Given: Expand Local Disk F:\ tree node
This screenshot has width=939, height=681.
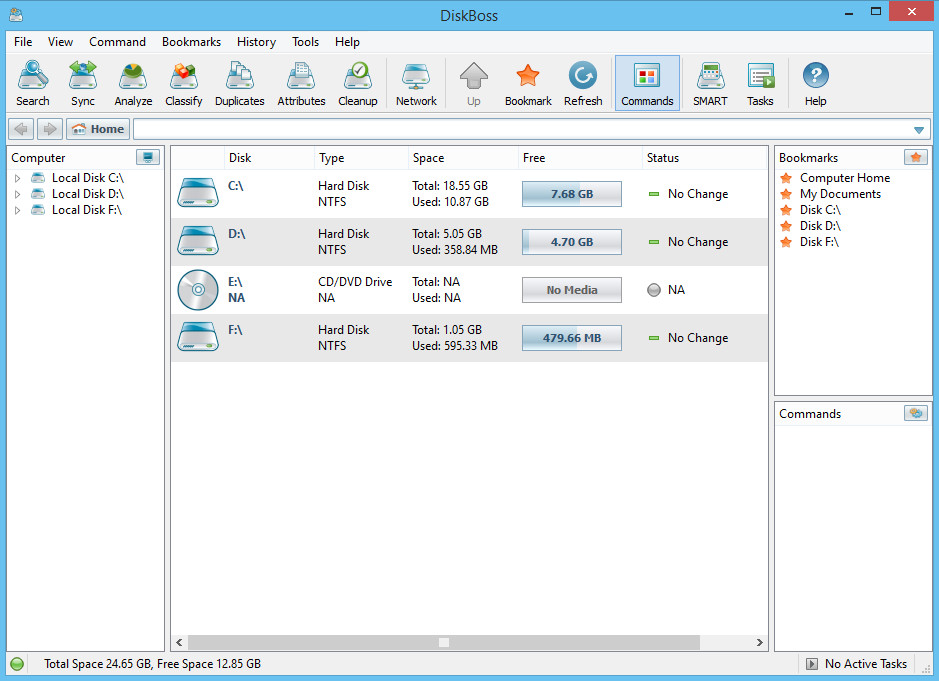Looking at the screenshot, I should pyautogui.click(x=17, y=210).
